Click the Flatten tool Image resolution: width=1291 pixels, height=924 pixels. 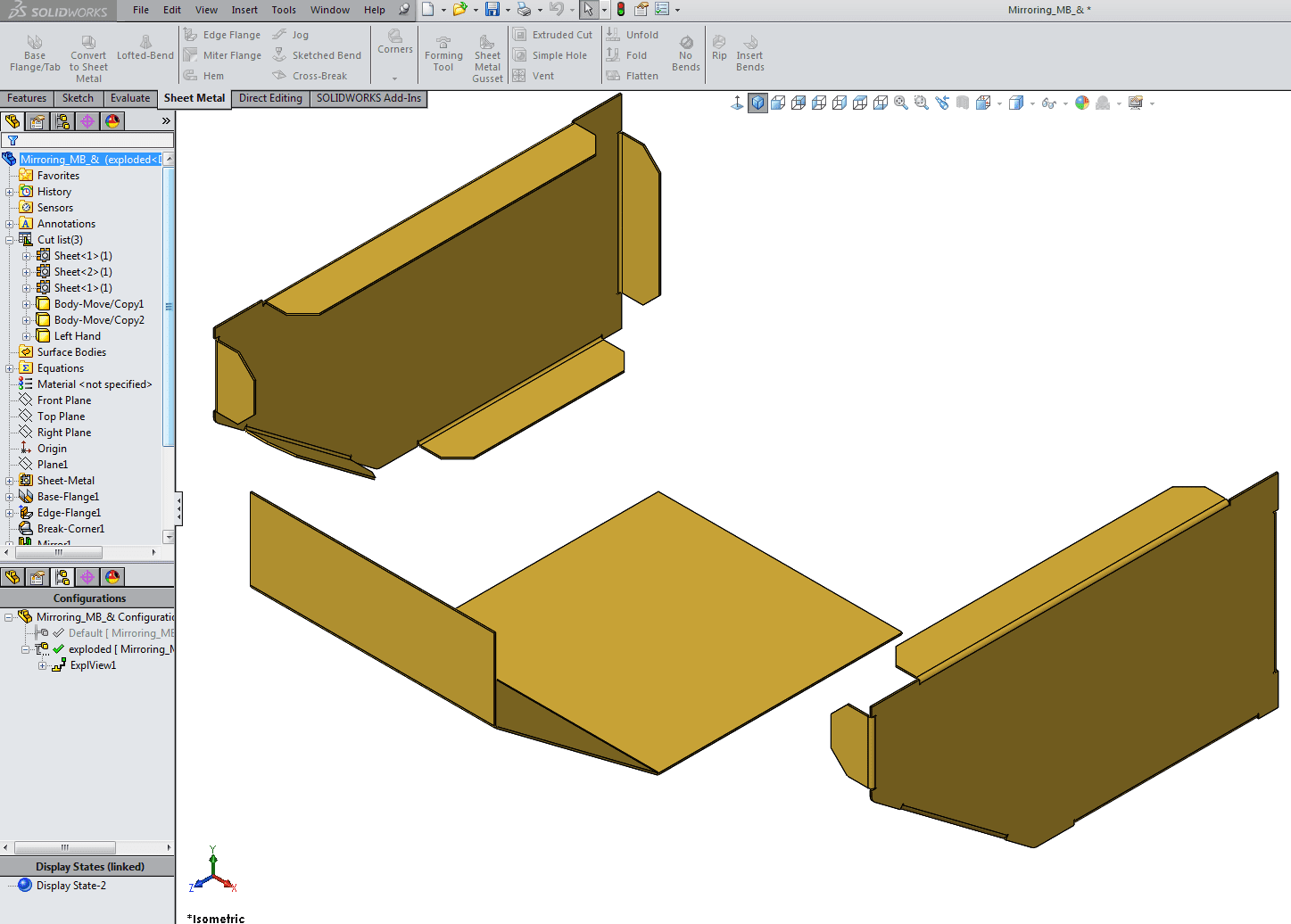633,76
